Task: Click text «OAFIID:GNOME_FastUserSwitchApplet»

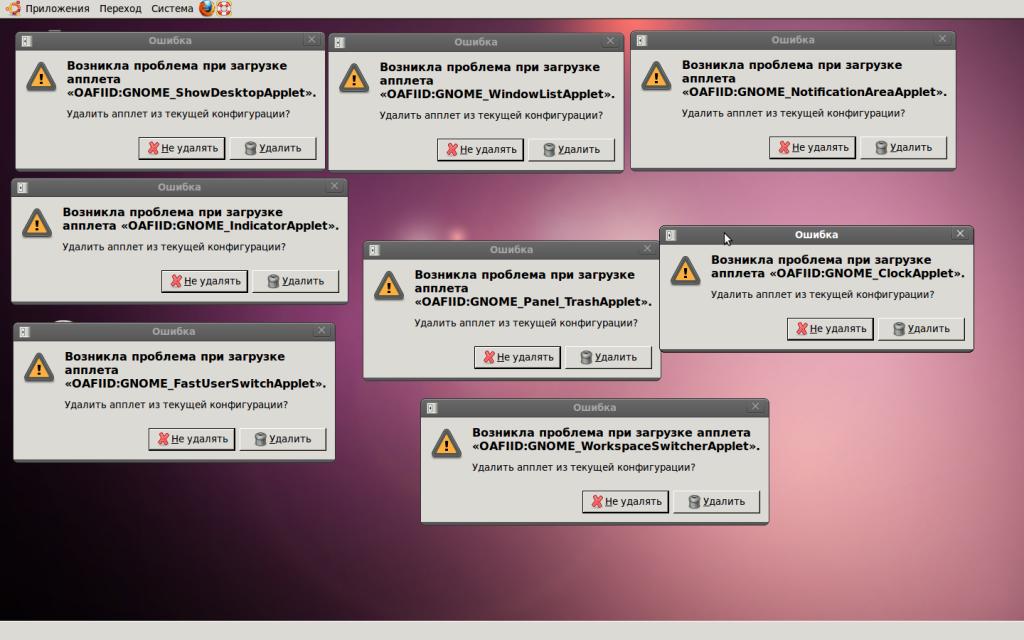Action: (195, 383)
